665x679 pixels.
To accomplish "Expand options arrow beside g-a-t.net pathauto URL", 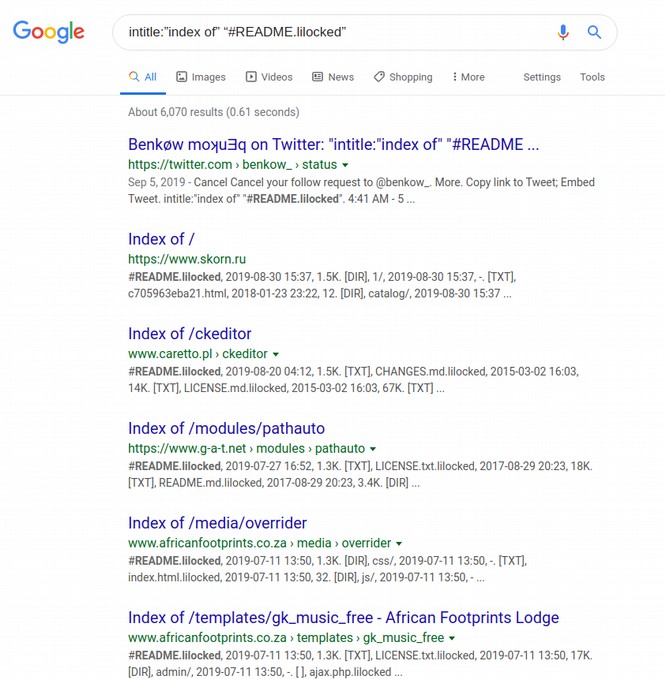I will click(x=373, y=449).
